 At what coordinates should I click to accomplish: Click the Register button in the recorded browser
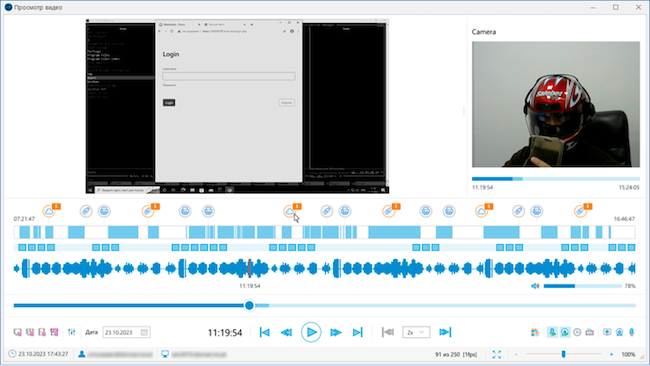point(286,102)
